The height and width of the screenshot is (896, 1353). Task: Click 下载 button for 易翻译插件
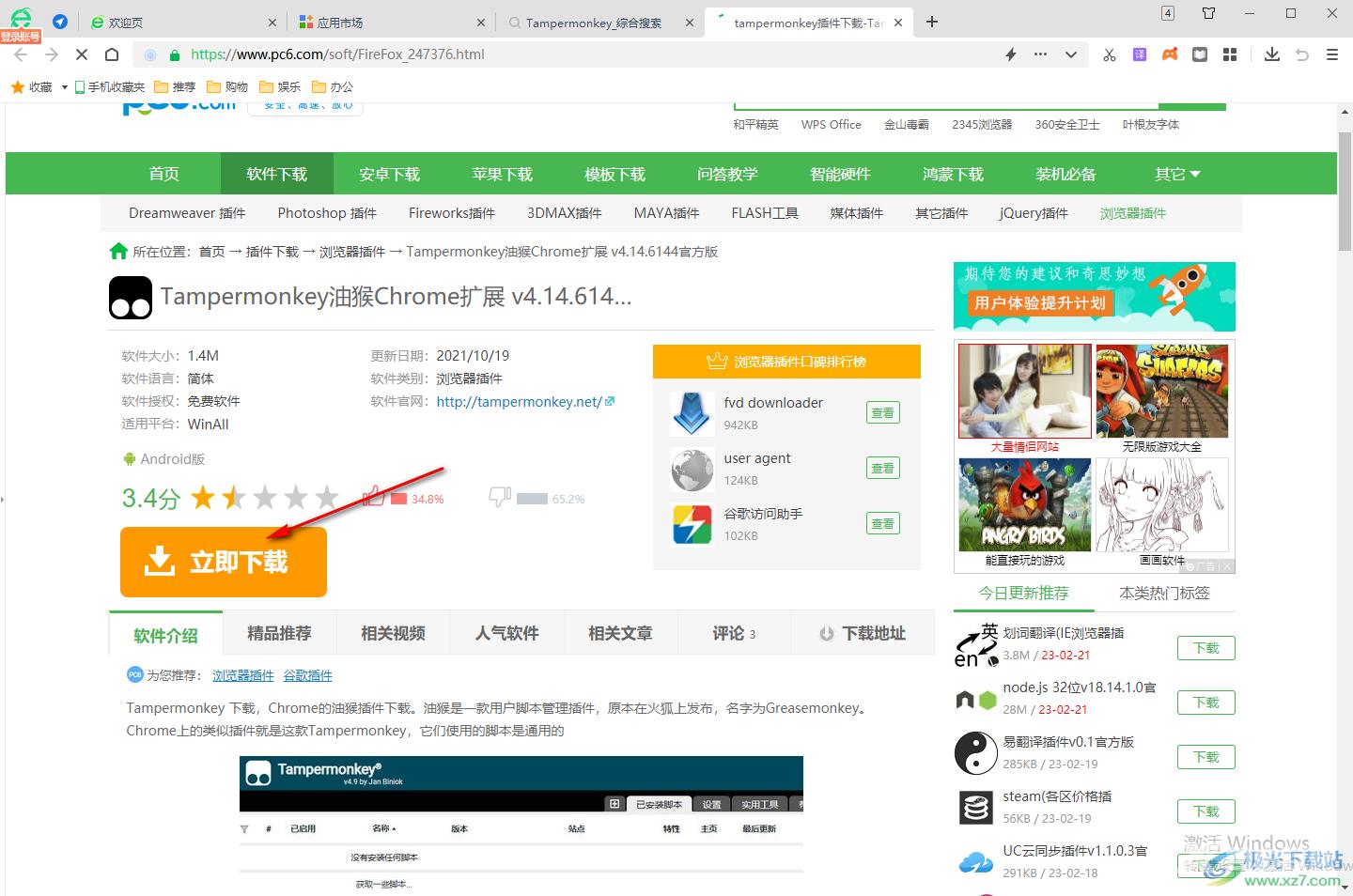tap(1206, 757)
